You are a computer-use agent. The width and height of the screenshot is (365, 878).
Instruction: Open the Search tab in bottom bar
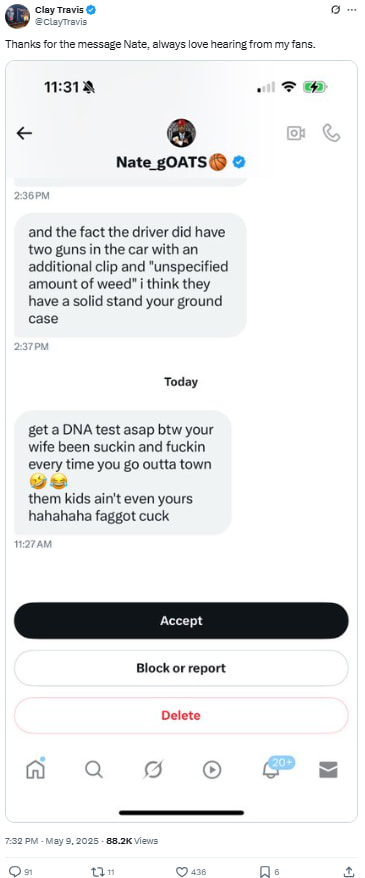[94, 769]
